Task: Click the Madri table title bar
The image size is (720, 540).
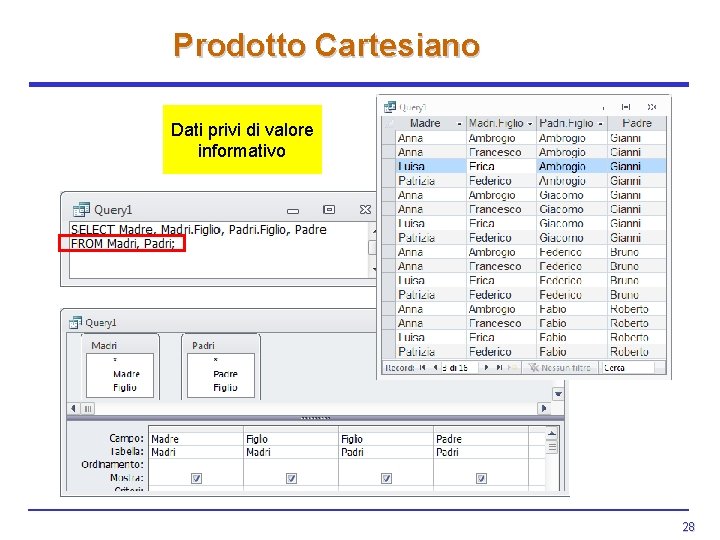Action: pos(120,345)
